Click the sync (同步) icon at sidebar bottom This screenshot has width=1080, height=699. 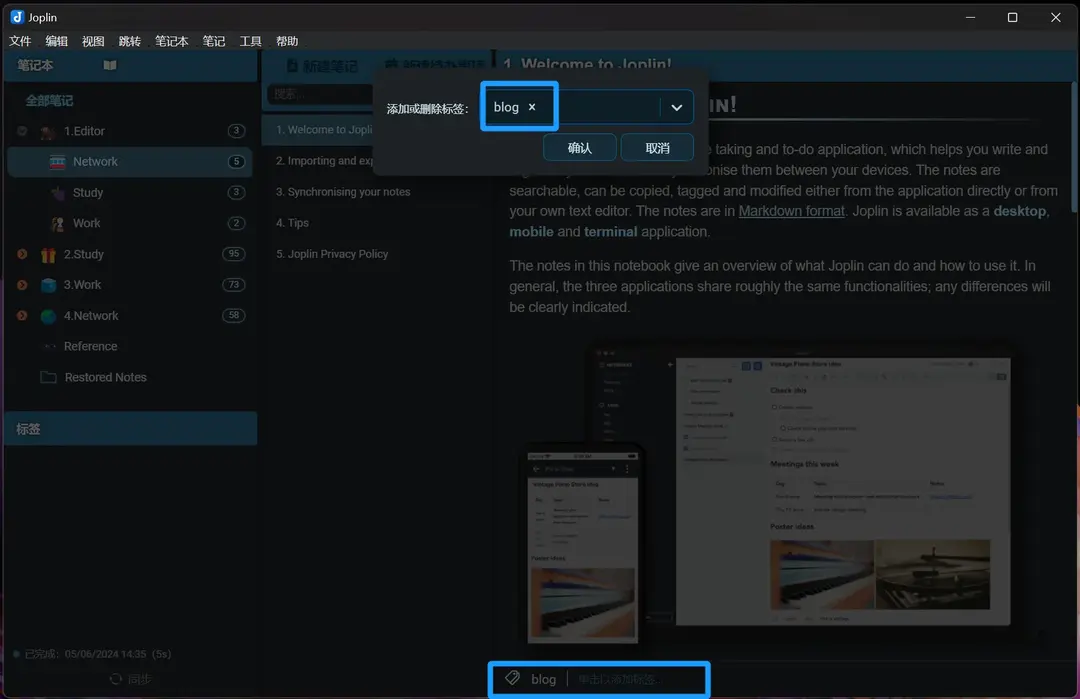[117, 679]
